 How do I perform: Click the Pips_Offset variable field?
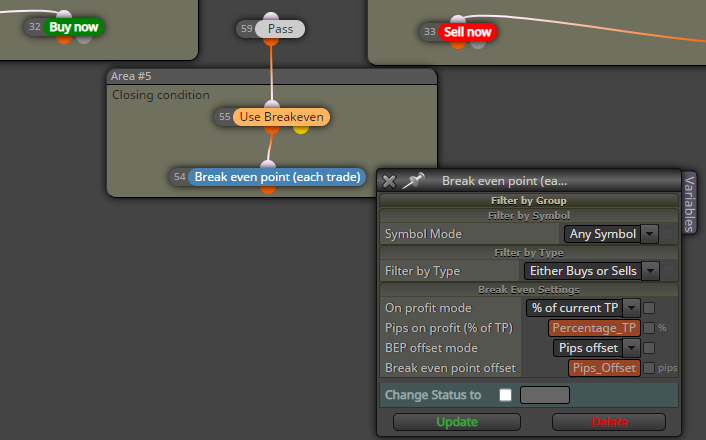(x=604, y=368)
